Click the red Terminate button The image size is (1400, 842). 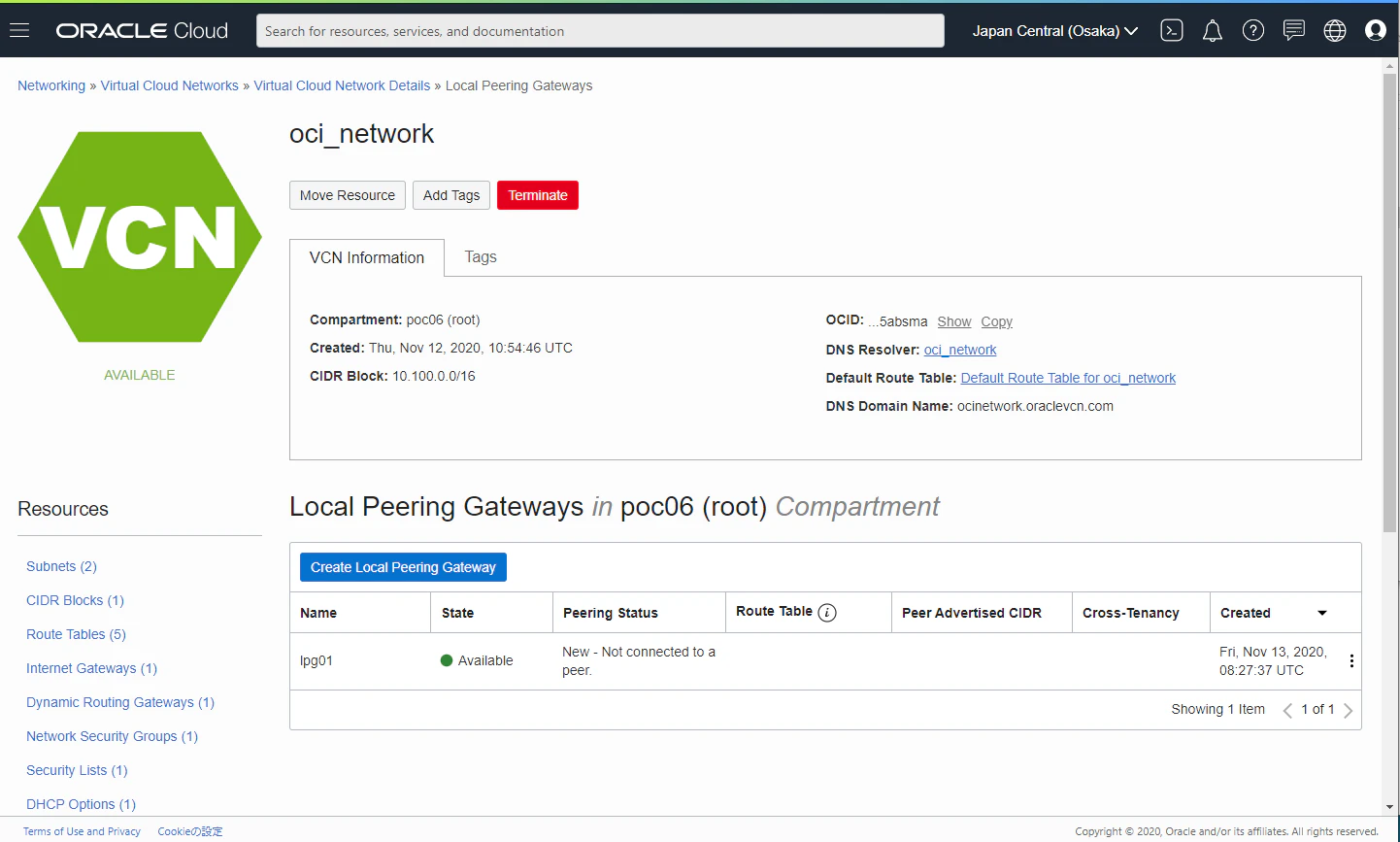coord(538,195)
